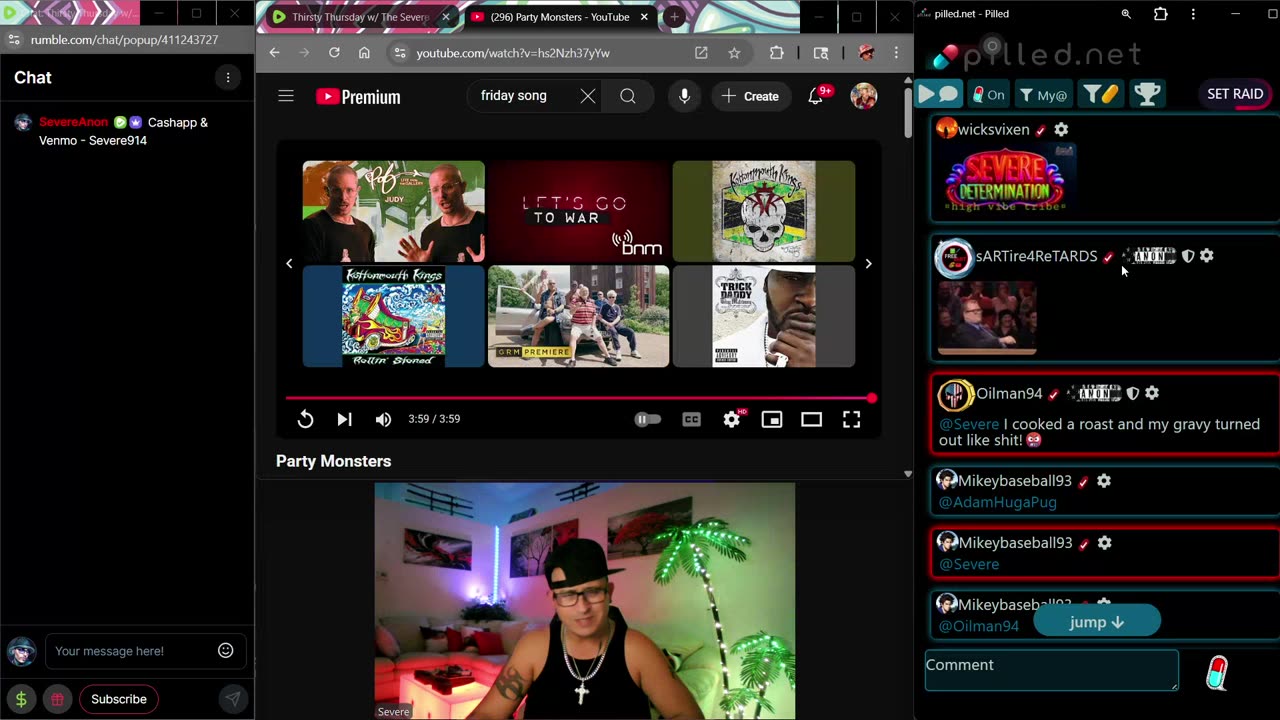Close the Party Monsters YouTube tab
1280x720 pixels.
coord(645,17)
